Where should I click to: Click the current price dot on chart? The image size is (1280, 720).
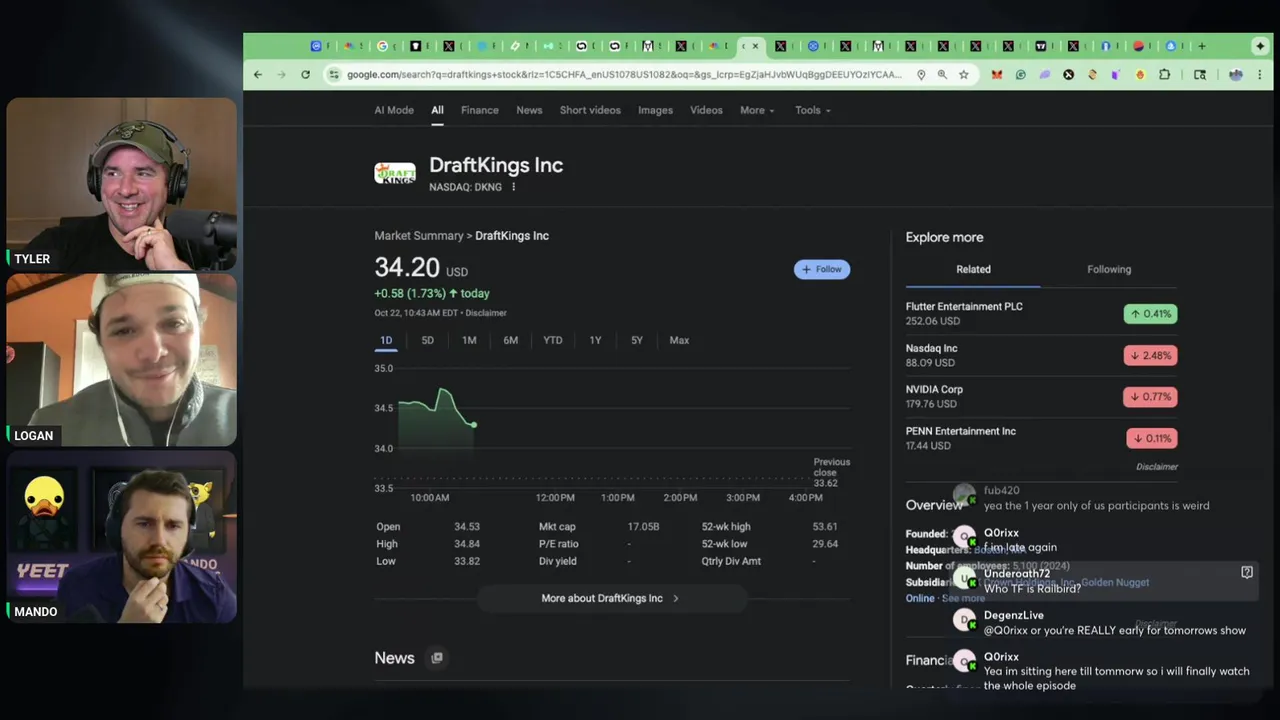(x=474, y=425)
